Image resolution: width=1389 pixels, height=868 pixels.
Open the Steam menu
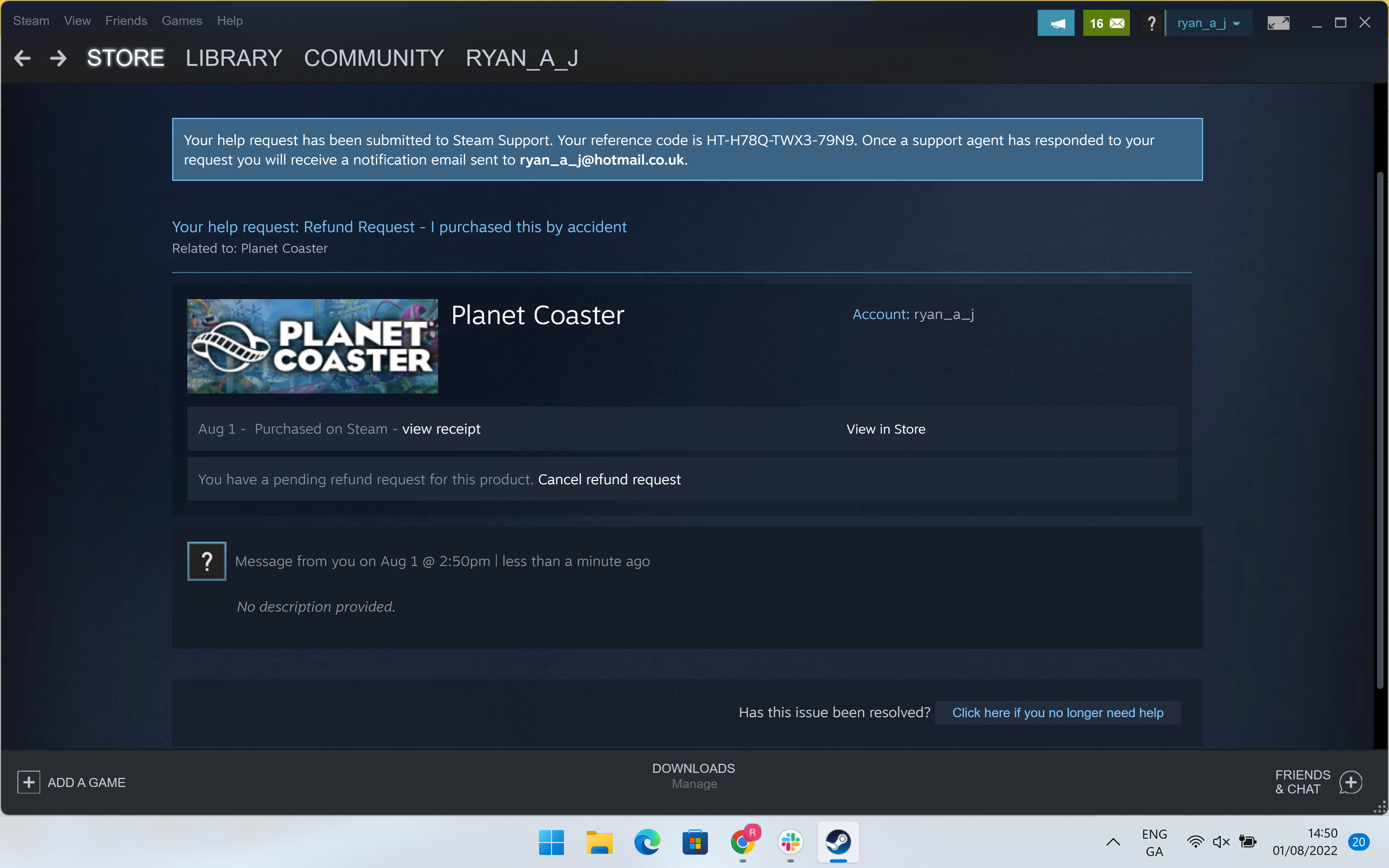[31, 21]
